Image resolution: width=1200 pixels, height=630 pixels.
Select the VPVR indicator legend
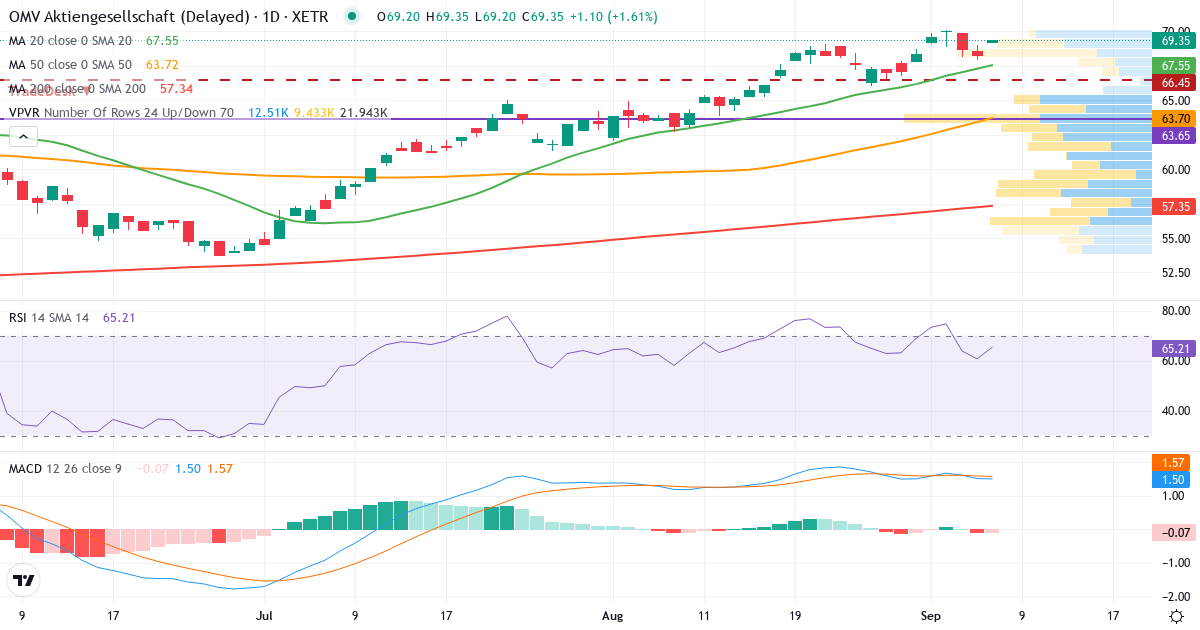pos(121,113)
